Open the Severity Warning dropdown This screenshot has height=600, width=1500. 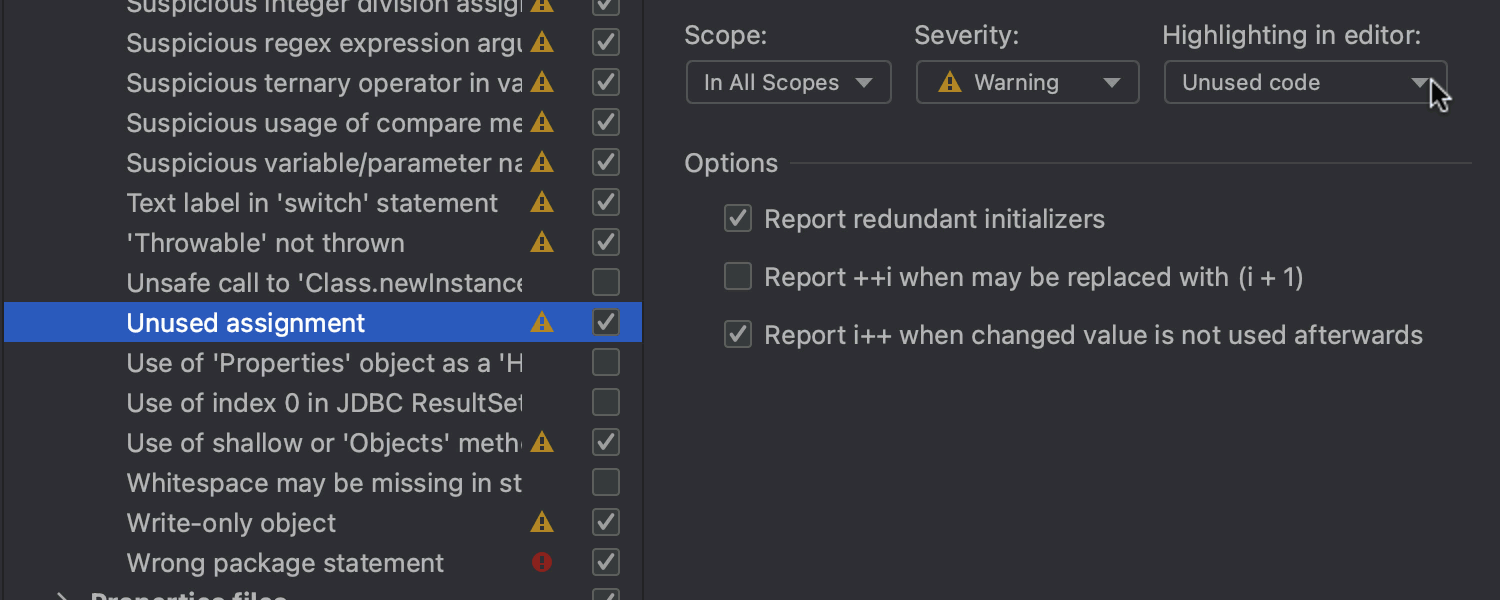point(1027,83)
